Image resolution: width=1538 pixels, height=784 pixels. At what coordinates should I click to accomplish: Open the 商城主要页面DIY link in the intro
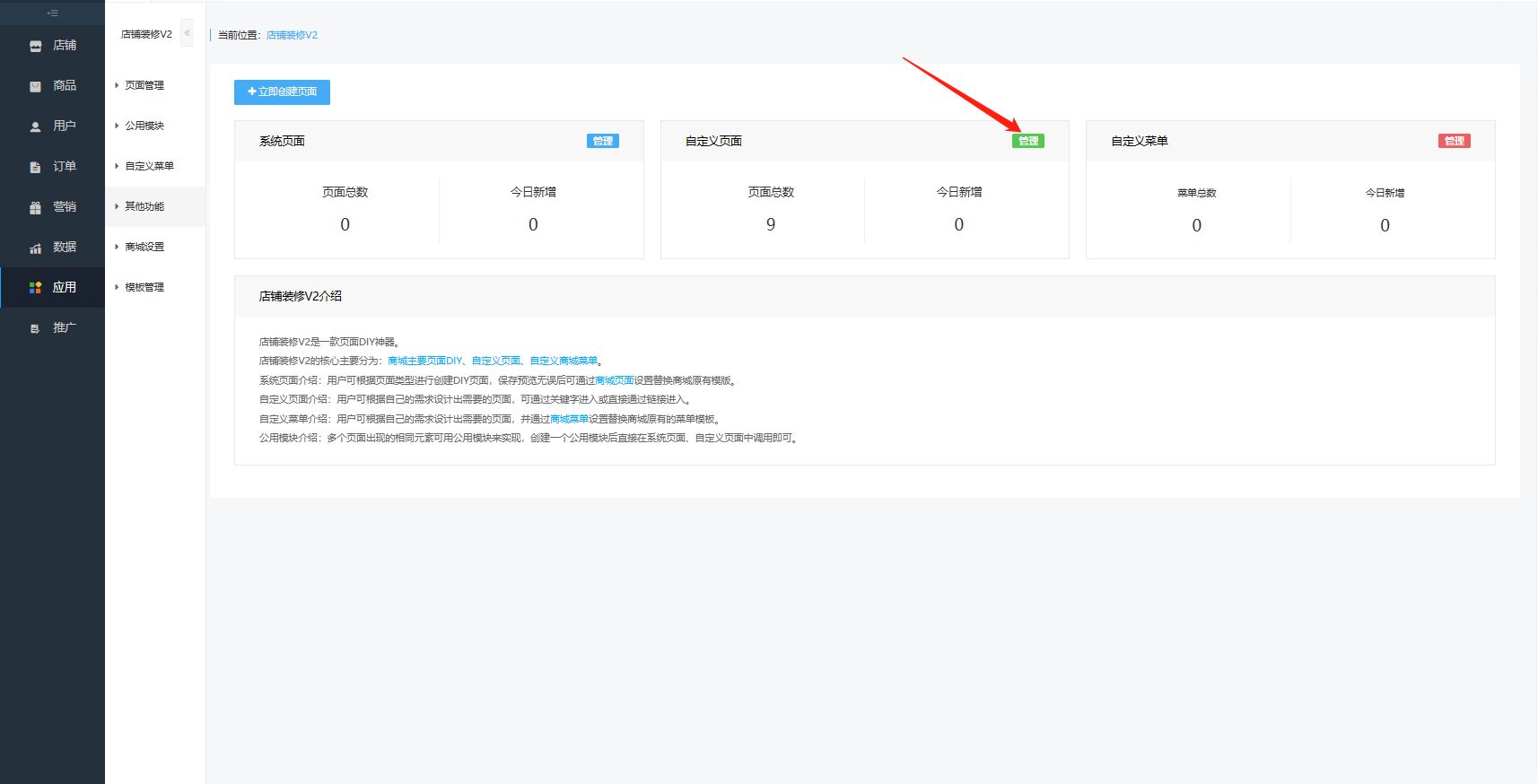coord(424,361)
